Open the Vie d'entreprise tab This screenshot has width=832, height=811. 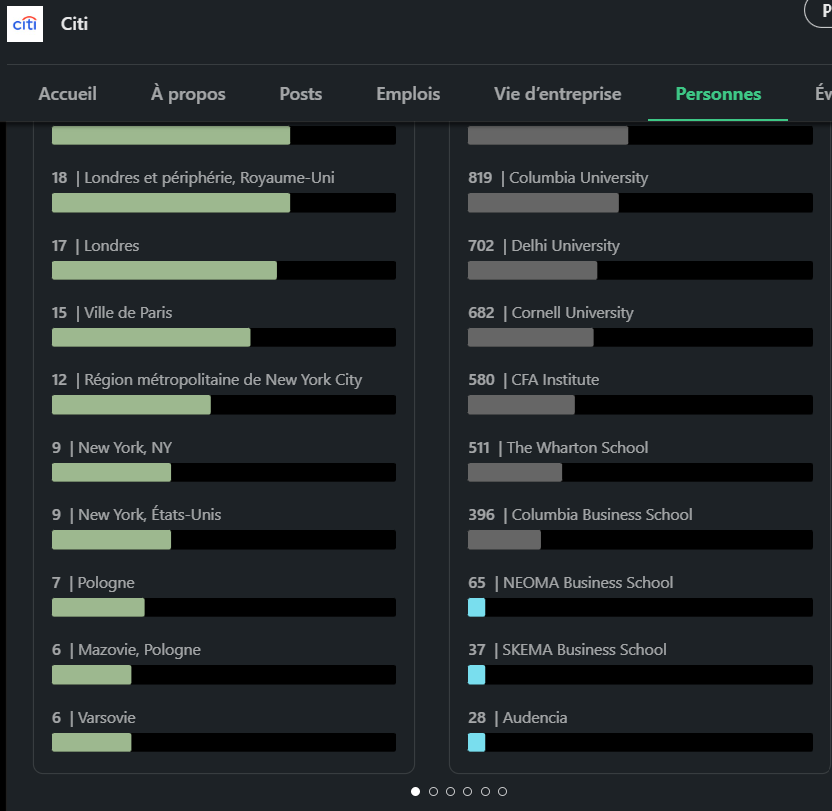[x=558, y=94]
